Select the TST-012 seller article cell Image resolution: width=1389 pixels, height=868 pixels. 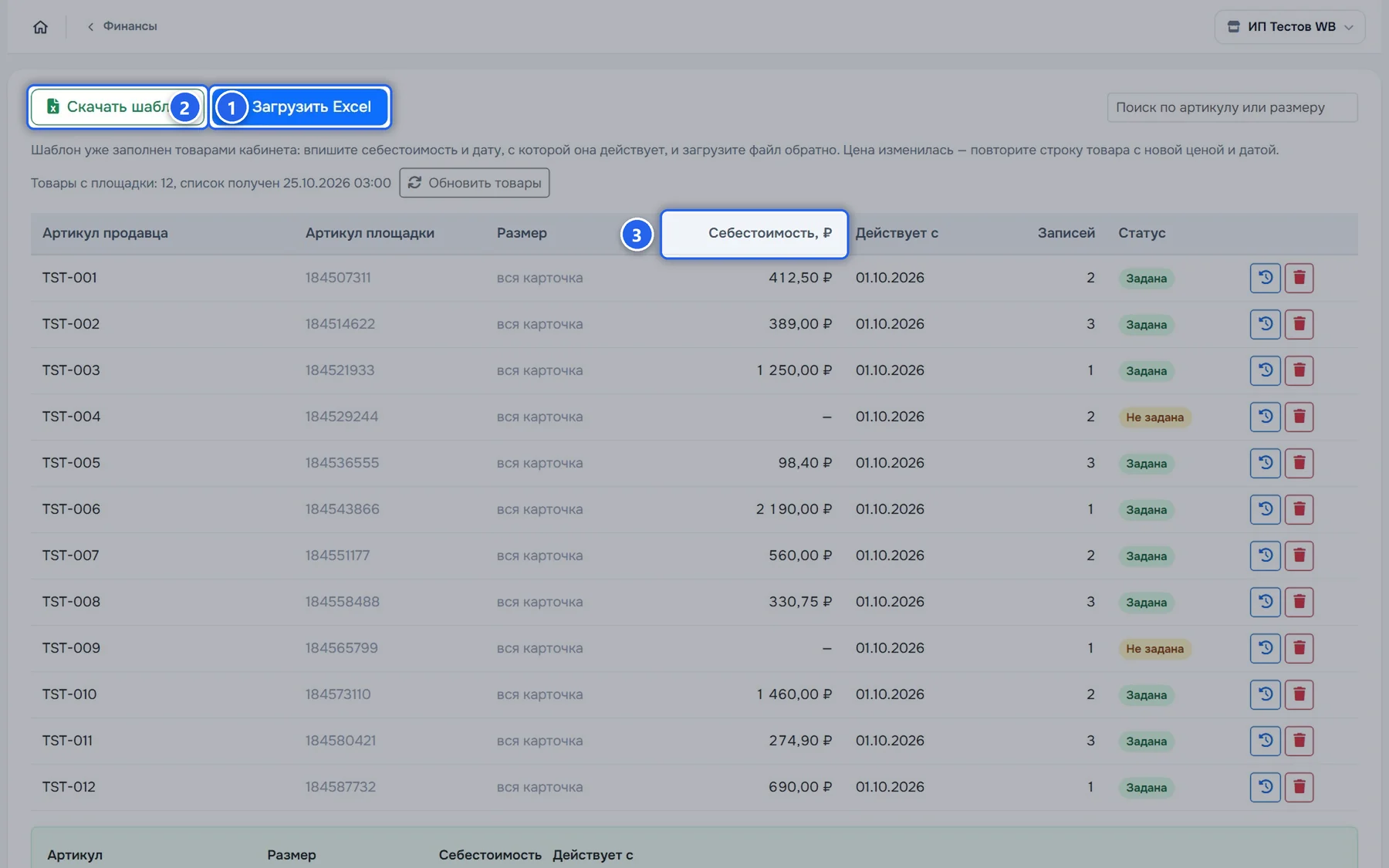coord(69,787)
